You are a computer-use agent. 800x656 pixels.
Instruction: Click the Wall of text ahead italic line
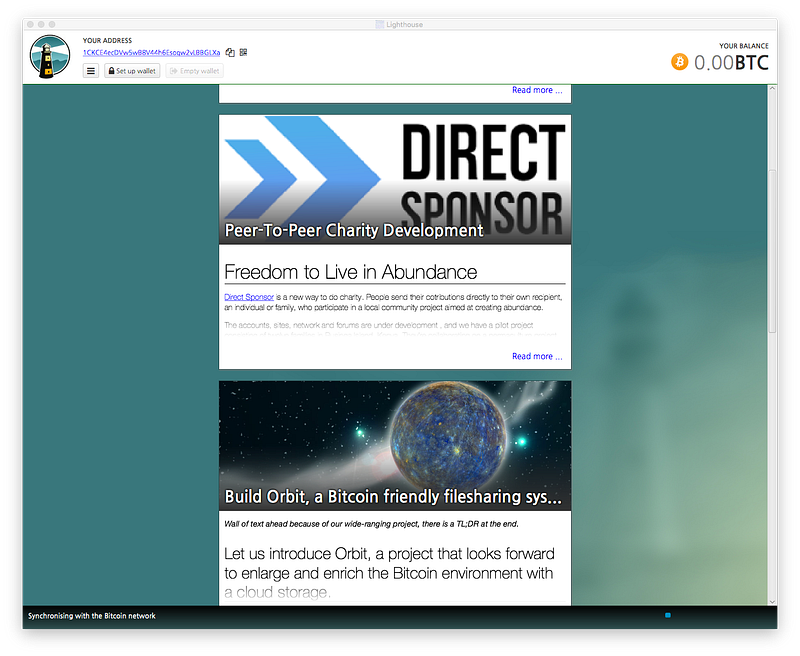371,524
